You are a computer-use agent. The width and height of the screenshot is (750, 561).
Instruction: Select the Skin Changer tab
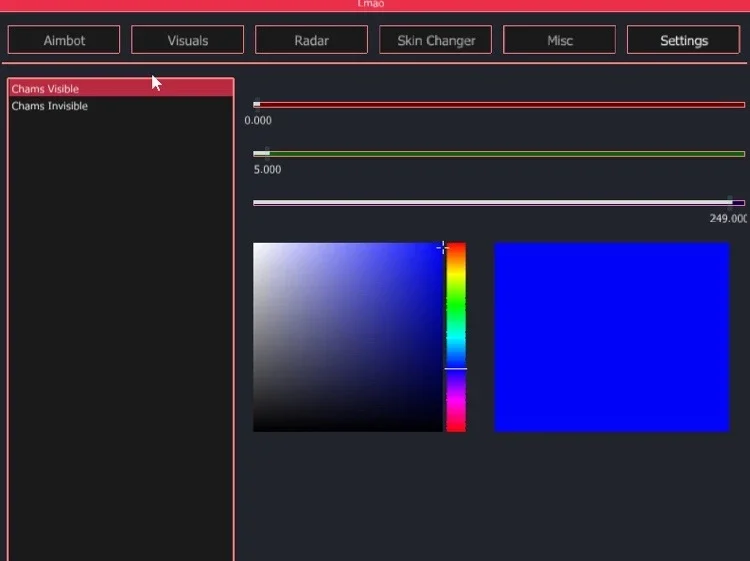pyautogui.click(x=435, y=40)
